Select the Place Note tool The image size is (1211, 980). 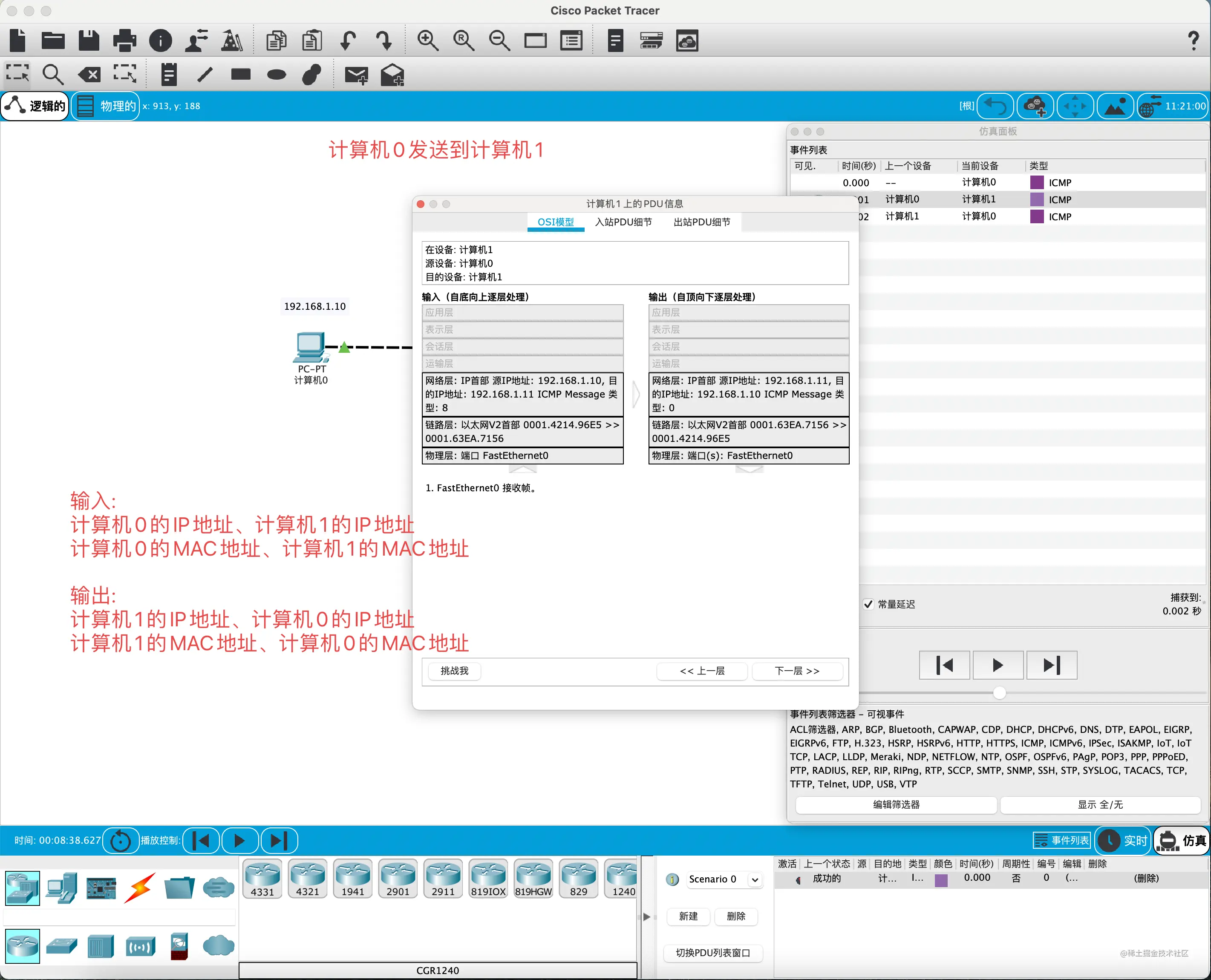[168, 75]
